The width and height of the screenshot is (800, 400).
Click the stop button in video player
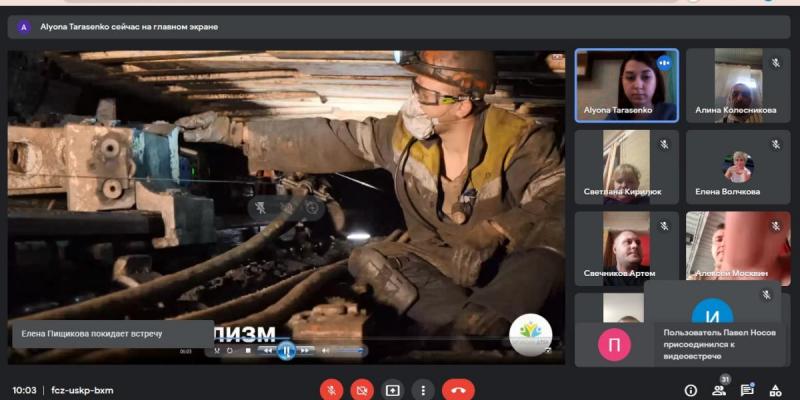click(x=248, y=350)
